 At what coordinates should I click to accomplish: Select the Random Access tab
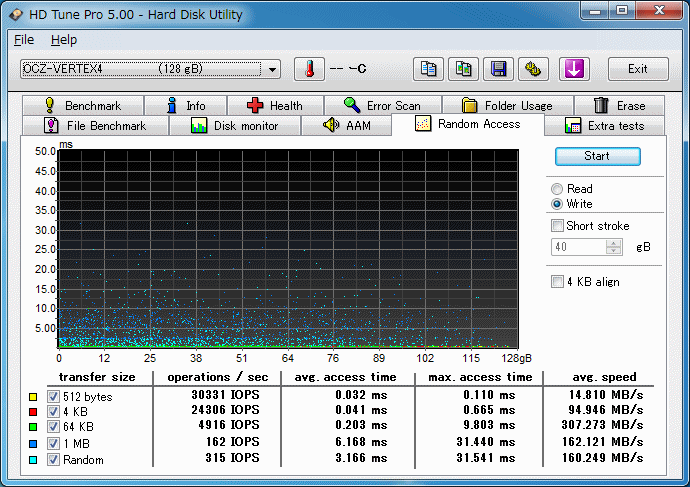click(468, 124)
